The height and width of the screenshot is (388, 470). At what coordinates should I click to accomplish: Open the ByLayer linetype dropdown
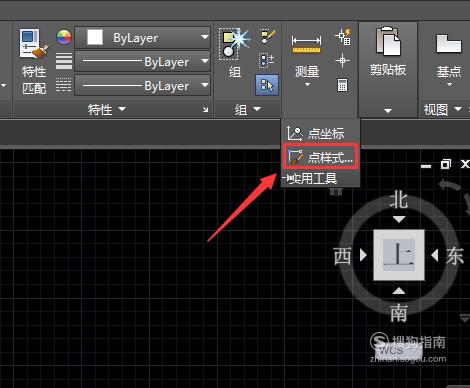[143, 86]
